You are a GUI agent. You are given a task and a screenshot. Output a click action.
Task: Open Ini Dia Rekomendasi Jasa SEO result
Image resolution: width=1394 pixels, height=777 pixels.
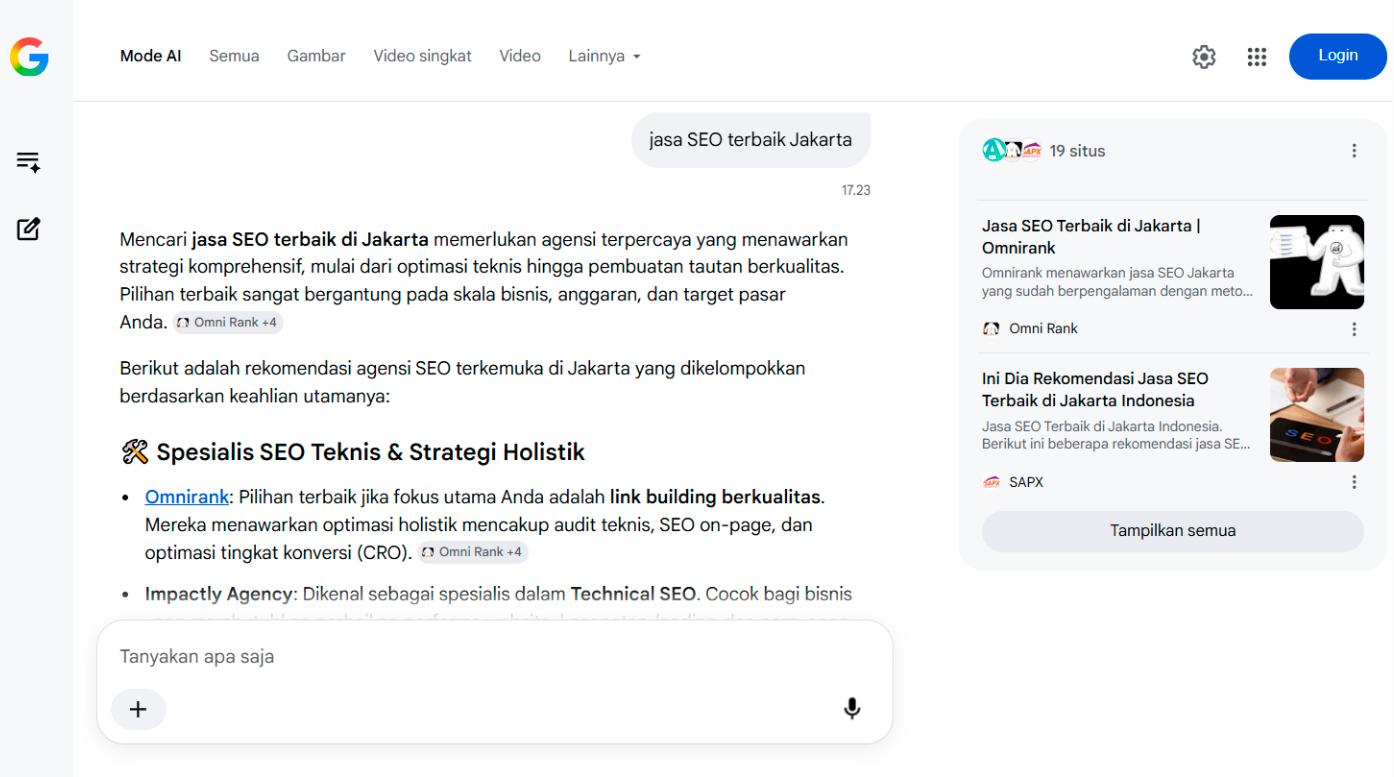(x=1095, y=390)
